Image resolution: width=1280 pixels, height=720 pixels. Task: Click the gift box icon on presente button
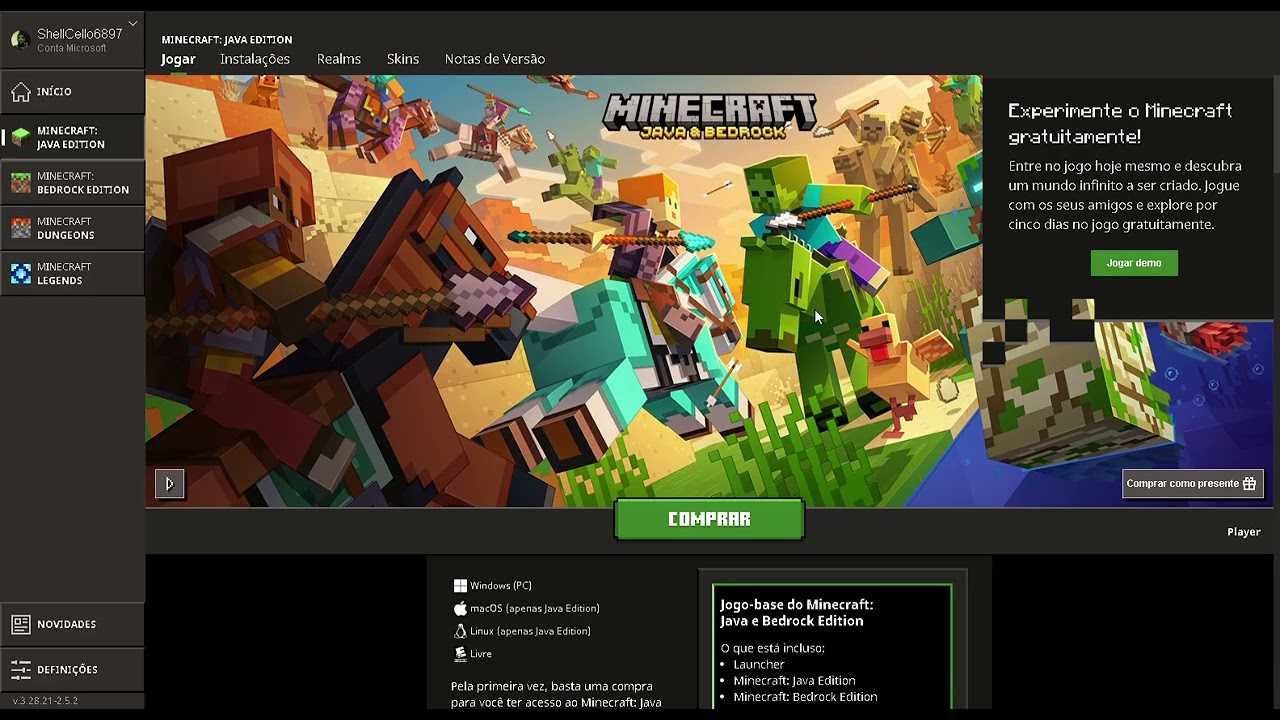point(1249,484)
